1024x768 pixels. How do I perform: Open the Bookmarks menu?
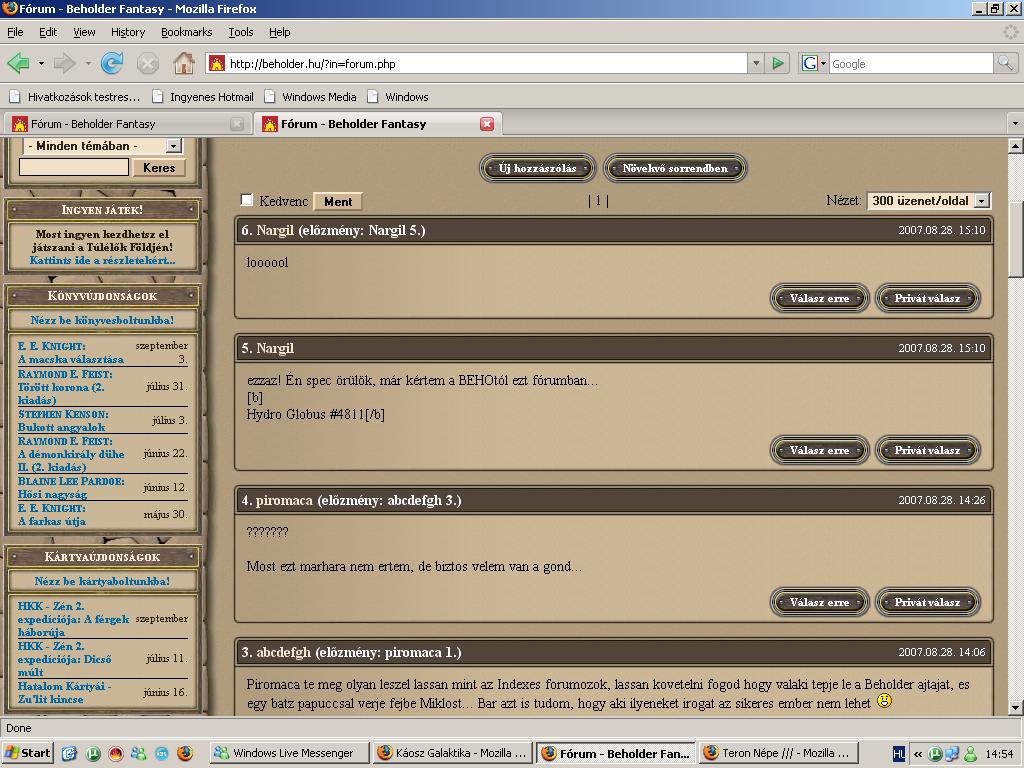[x=186, y=32]
